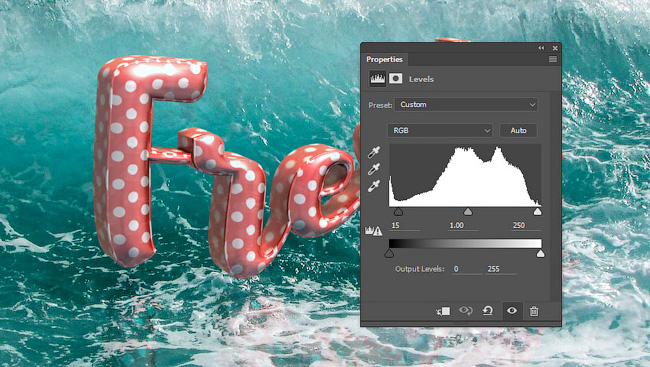Close the Properties panel
The image size is (650, 367).
[x=555, y=48]
